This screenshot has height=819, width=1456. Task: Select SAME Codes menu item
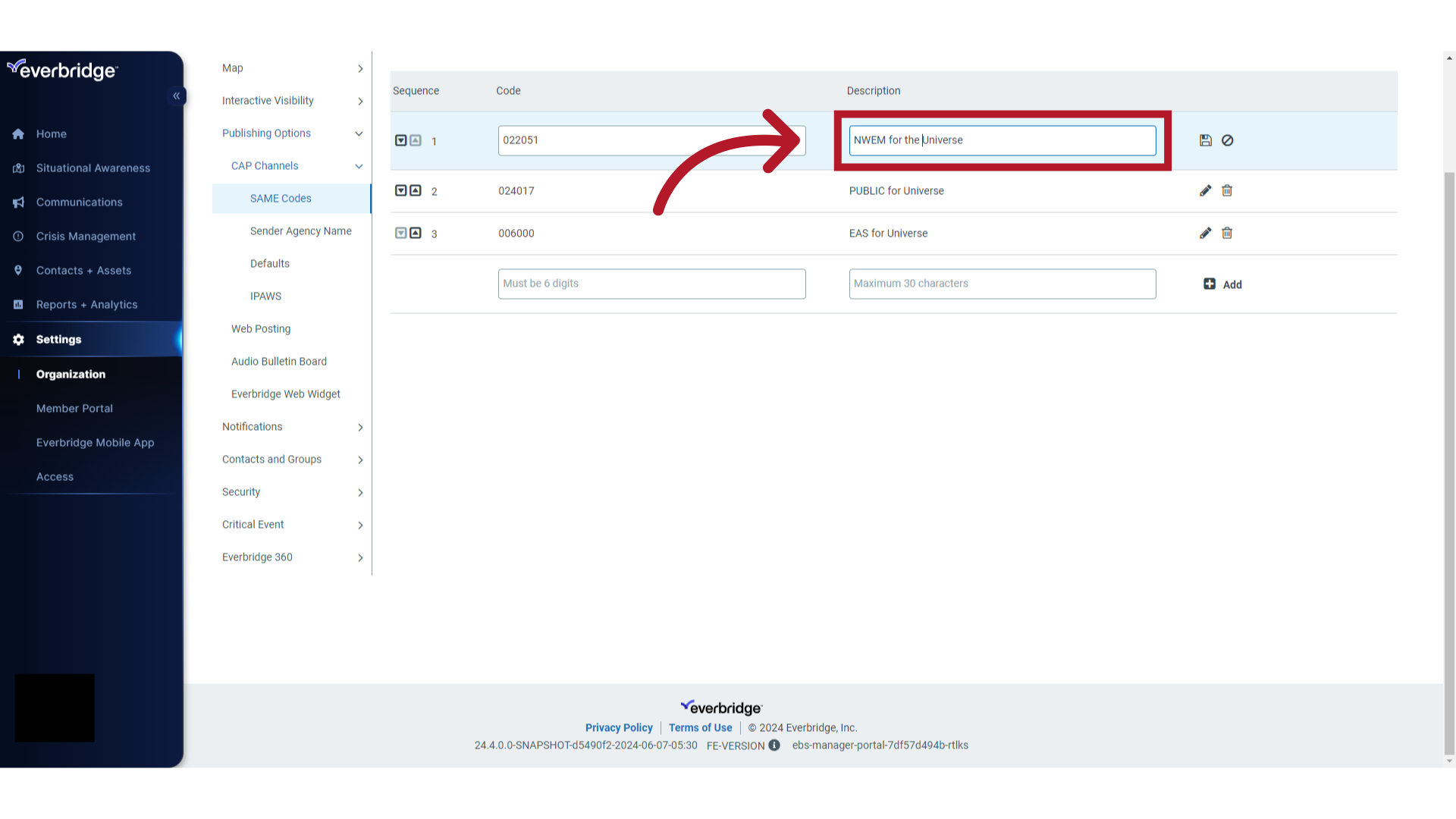click(281, 197)
